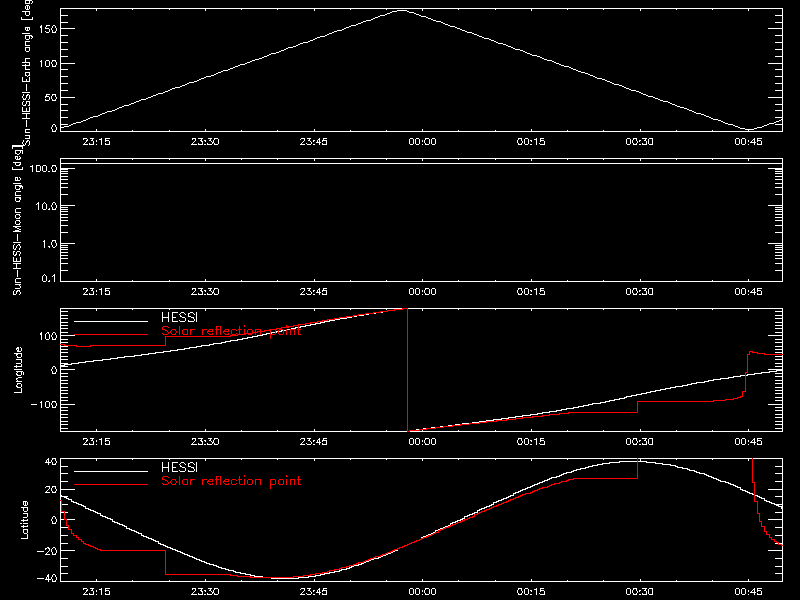
Task: Click '00:00' time label under Moon angle plot
Action: click(x=422, y=291)
